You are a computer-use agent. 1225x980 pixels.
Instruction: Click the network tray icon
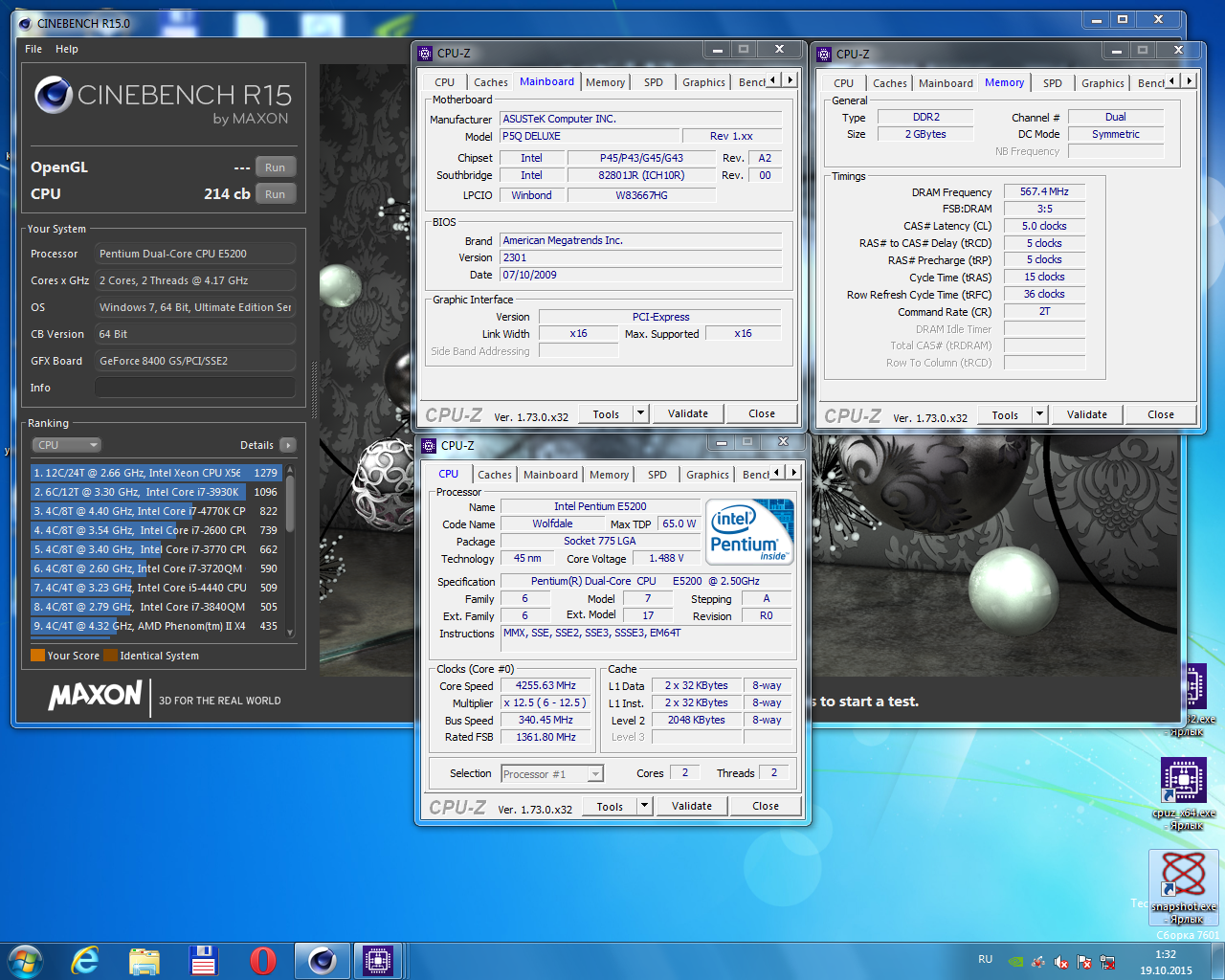1107,962
